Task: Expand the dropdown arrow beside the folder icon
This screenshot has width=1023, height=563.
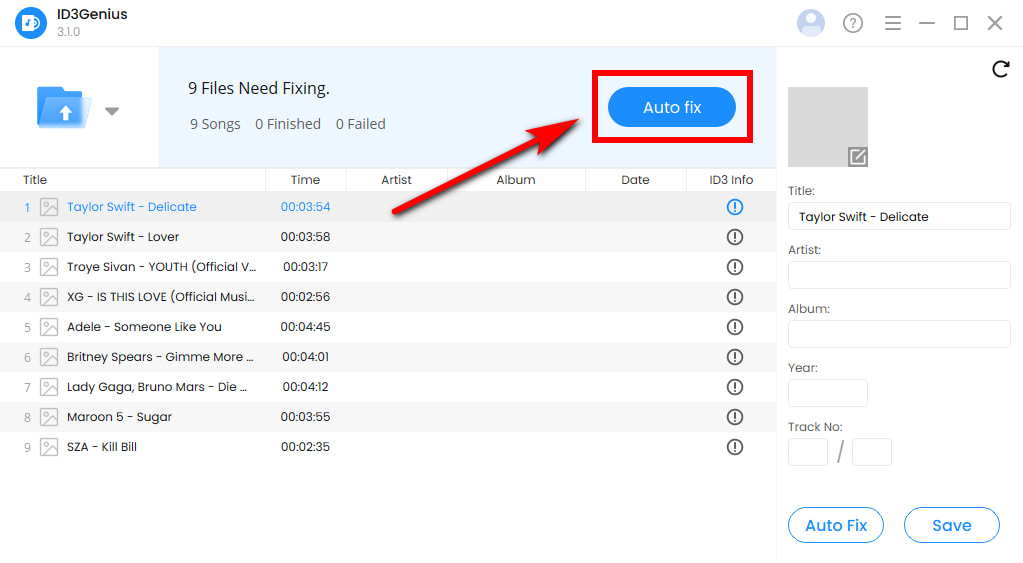Action: pos(112,111)
